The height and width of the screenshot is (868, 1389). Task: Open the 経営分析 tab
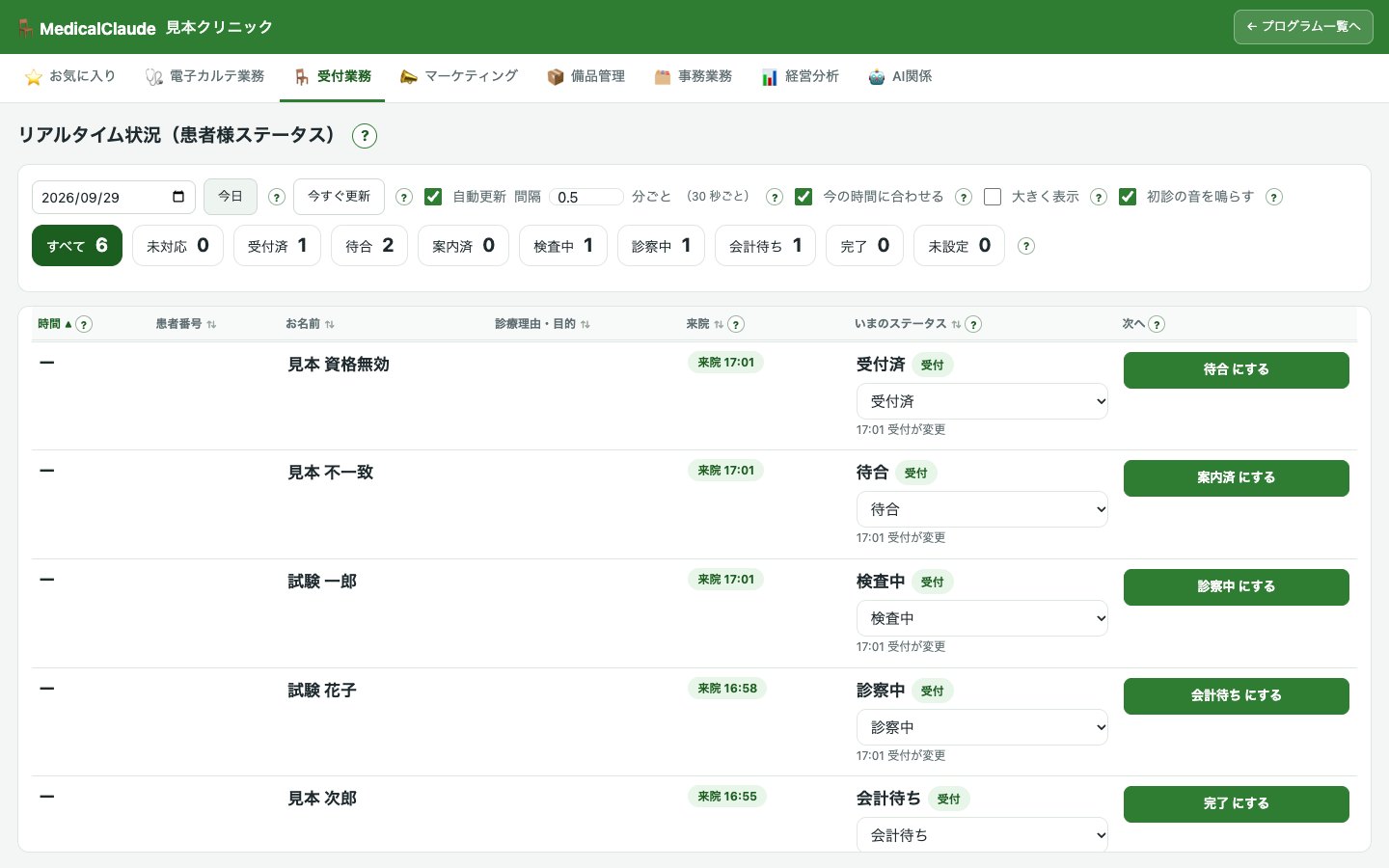coord(800,76)
